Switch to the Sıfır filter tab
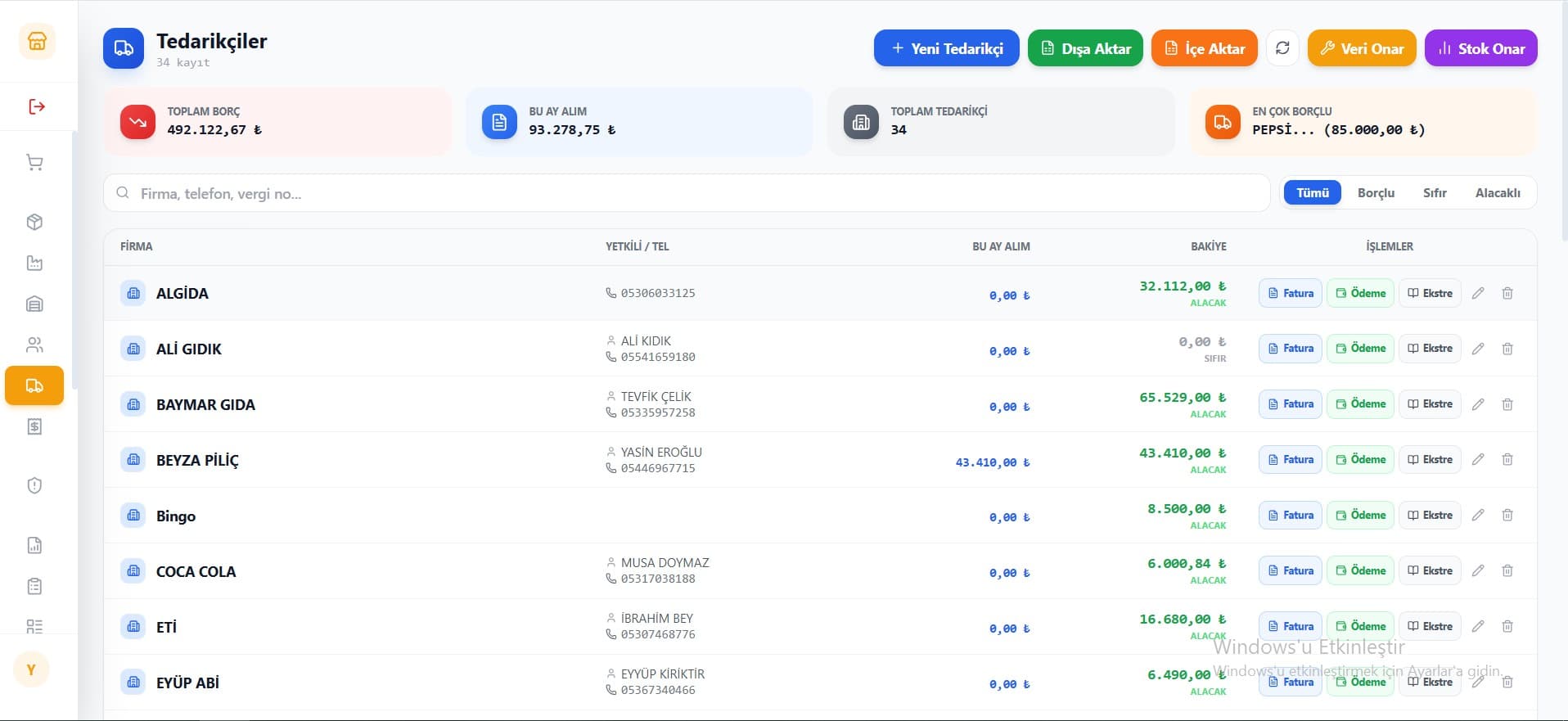 1435,192
